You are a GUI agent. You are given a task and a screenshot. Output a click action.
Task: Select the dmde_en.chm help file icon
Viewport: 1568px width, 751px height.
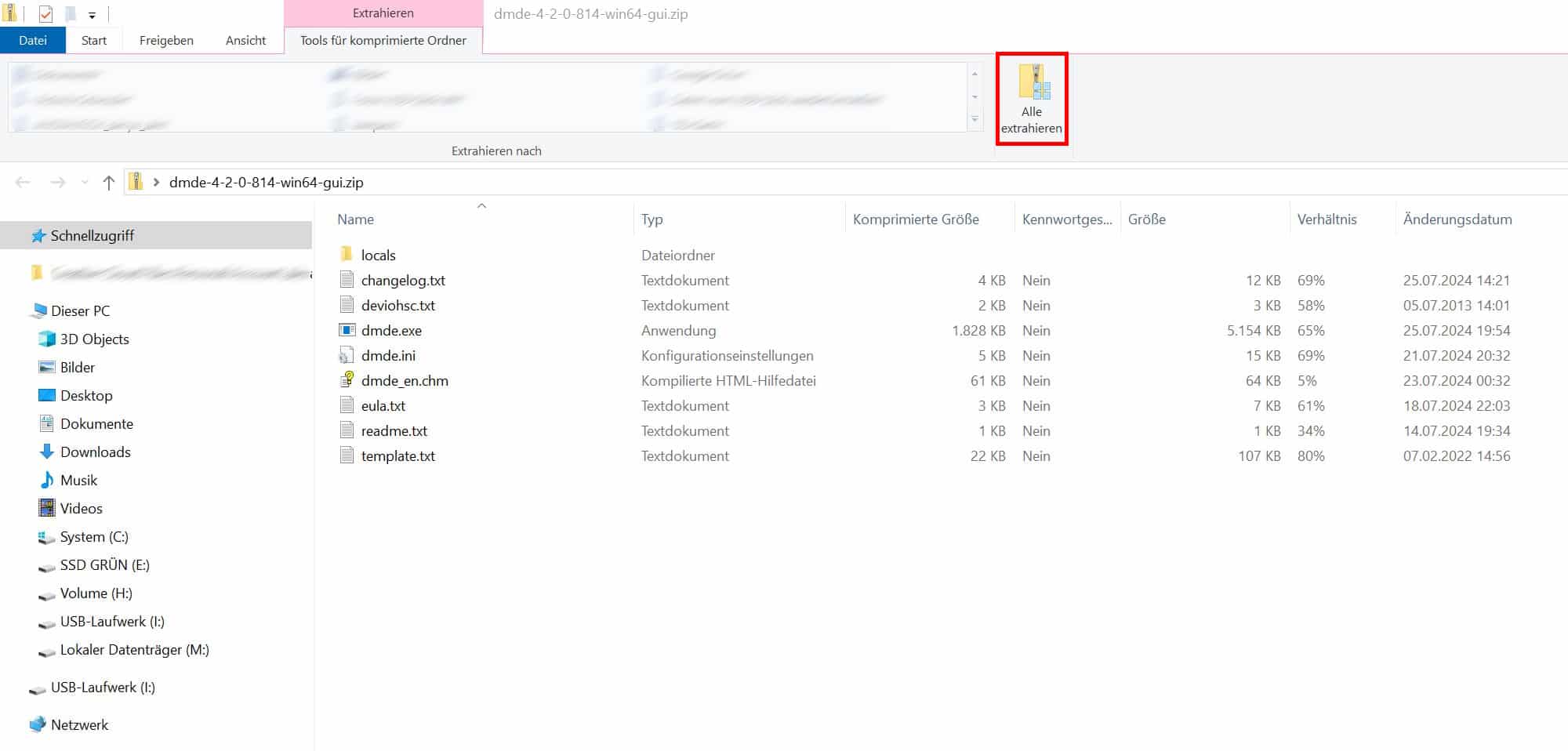point(347,379)
